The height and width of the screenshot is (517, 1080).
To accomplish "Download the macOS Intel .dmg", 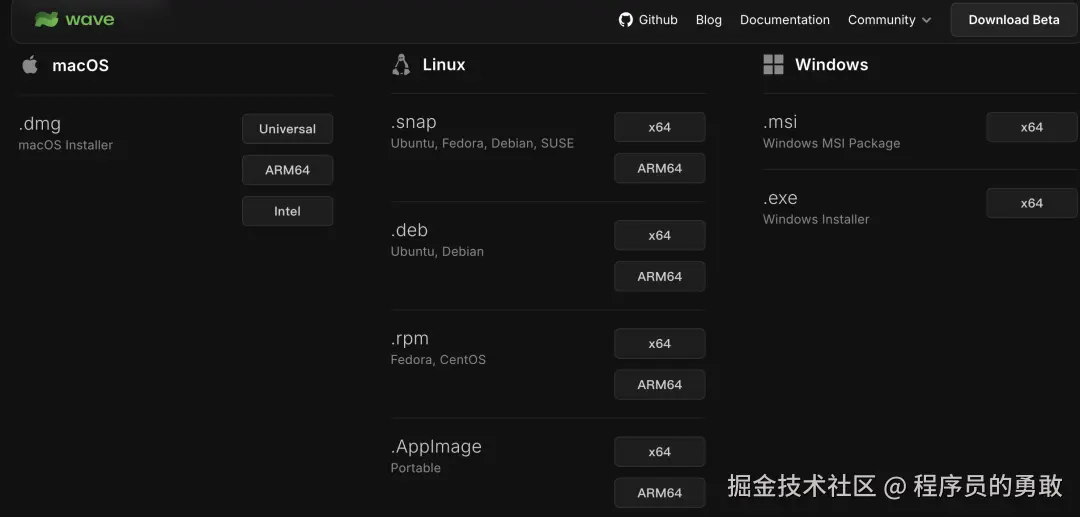I will [x=287, y=211].
